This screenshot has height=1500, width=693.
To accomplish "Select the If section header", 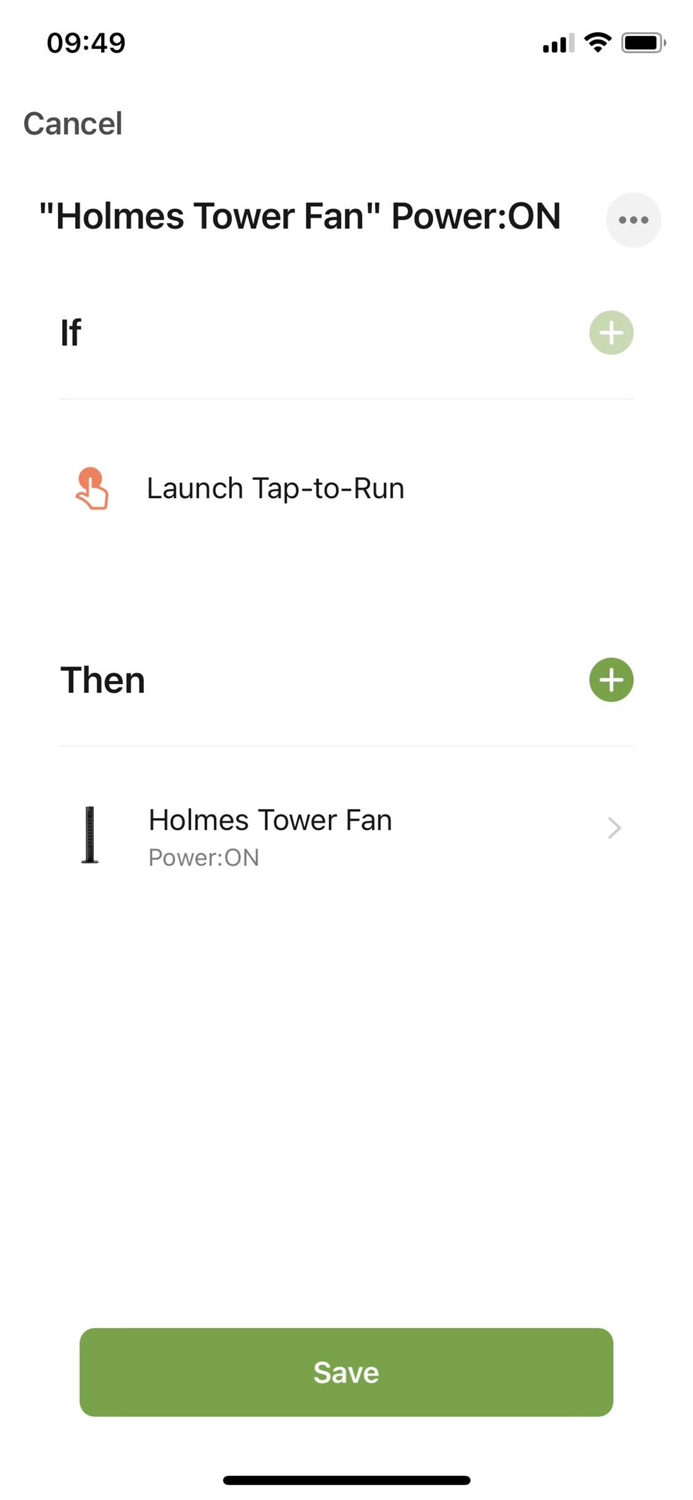I will coord(70,332).
